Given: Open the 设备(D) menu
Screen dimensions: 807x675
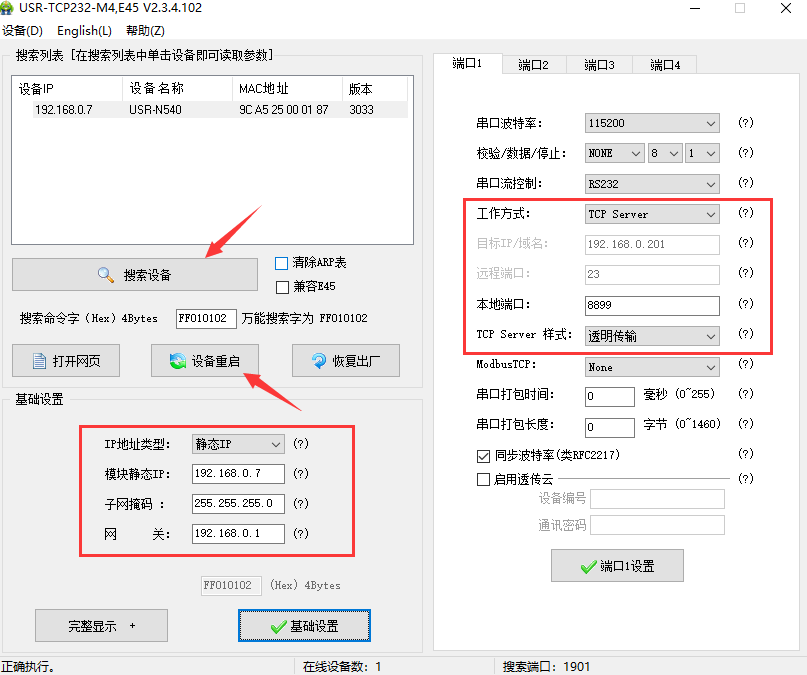Looking at the screenshot, I should tap(23, 31).
